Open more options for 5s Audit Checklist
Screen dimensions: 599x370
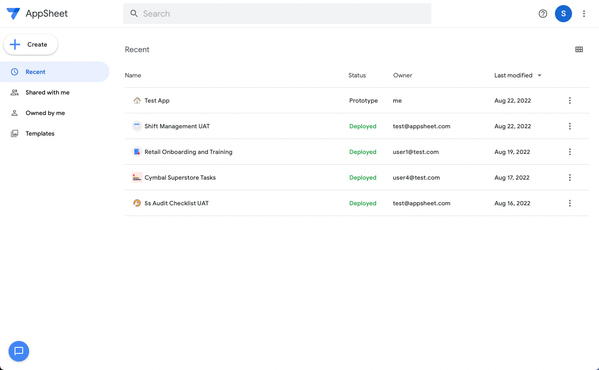(x=570, y=203)
